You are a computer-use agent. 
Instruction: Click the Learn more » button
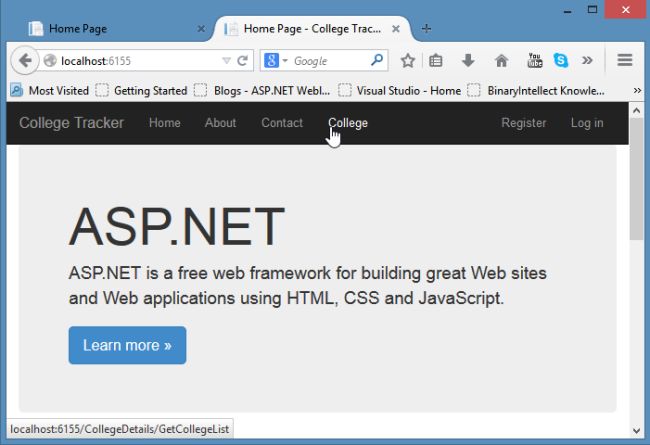pos(127,345)
